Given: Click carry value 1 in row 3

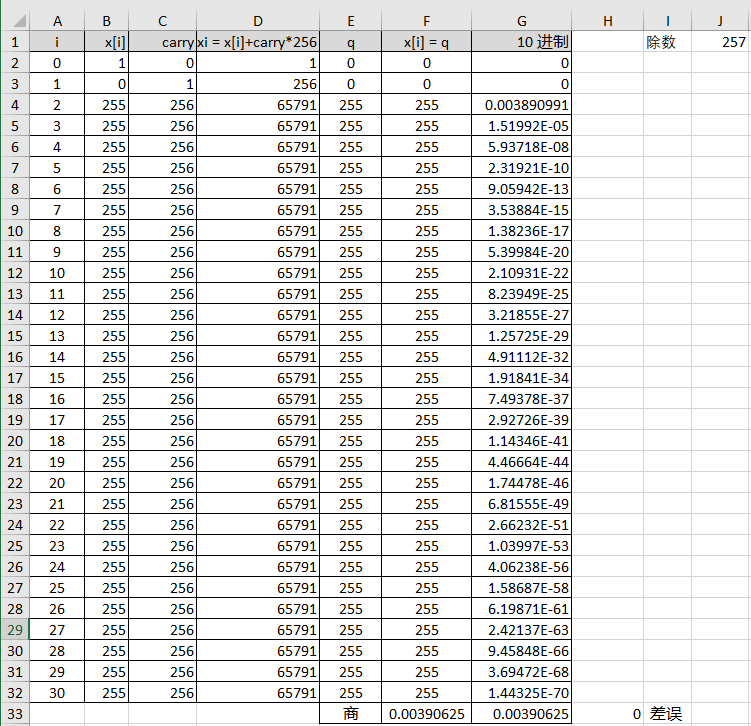Looking at the screenshot, I should (x=162, y=84).
